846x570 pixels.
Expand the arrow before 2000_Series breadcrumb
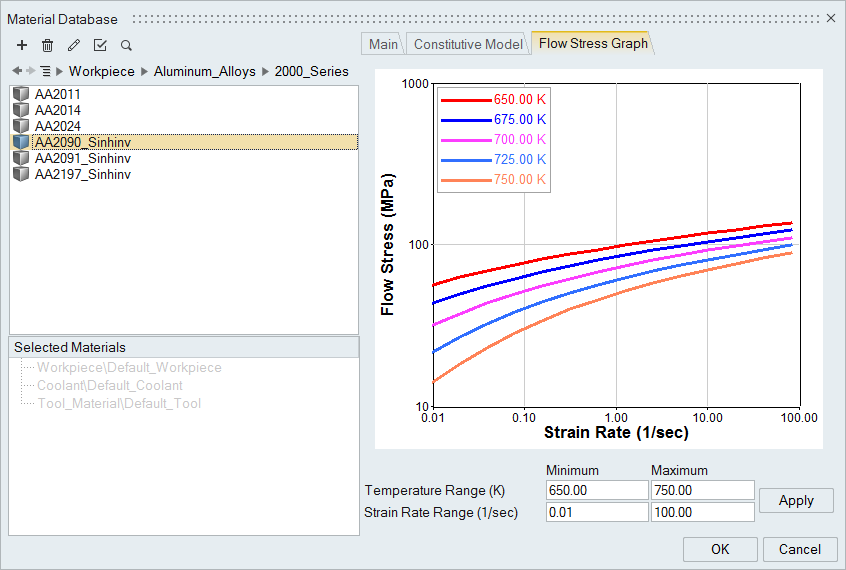pos(266,71)
